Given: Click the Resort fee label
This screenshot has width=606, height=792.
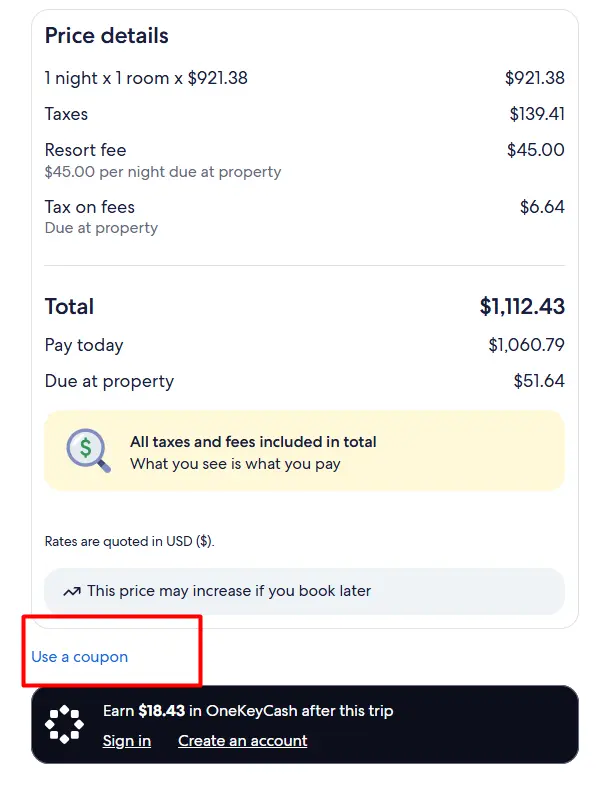Looking at the screenshot, I should tap(86, 150).
